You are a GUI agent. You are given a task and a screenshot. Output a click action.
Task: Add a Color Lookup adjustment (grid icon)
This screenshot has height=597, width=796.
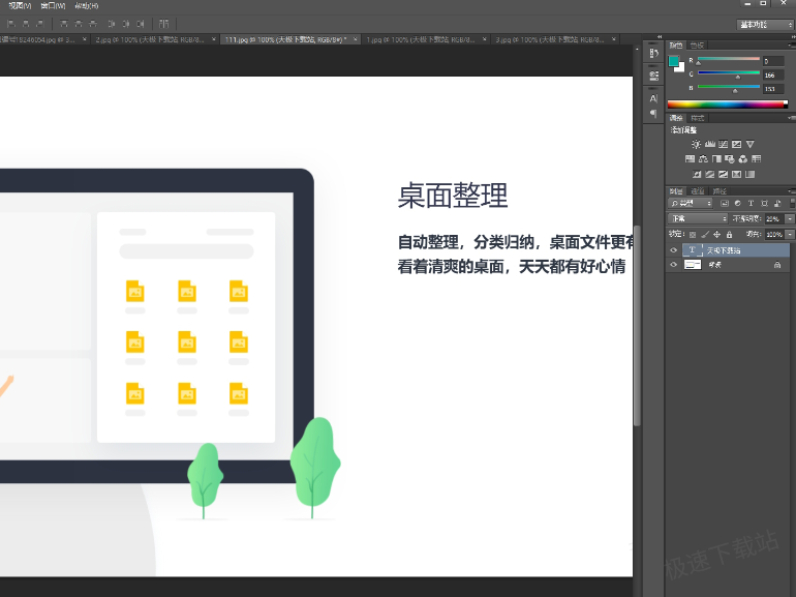click(756, 159)
